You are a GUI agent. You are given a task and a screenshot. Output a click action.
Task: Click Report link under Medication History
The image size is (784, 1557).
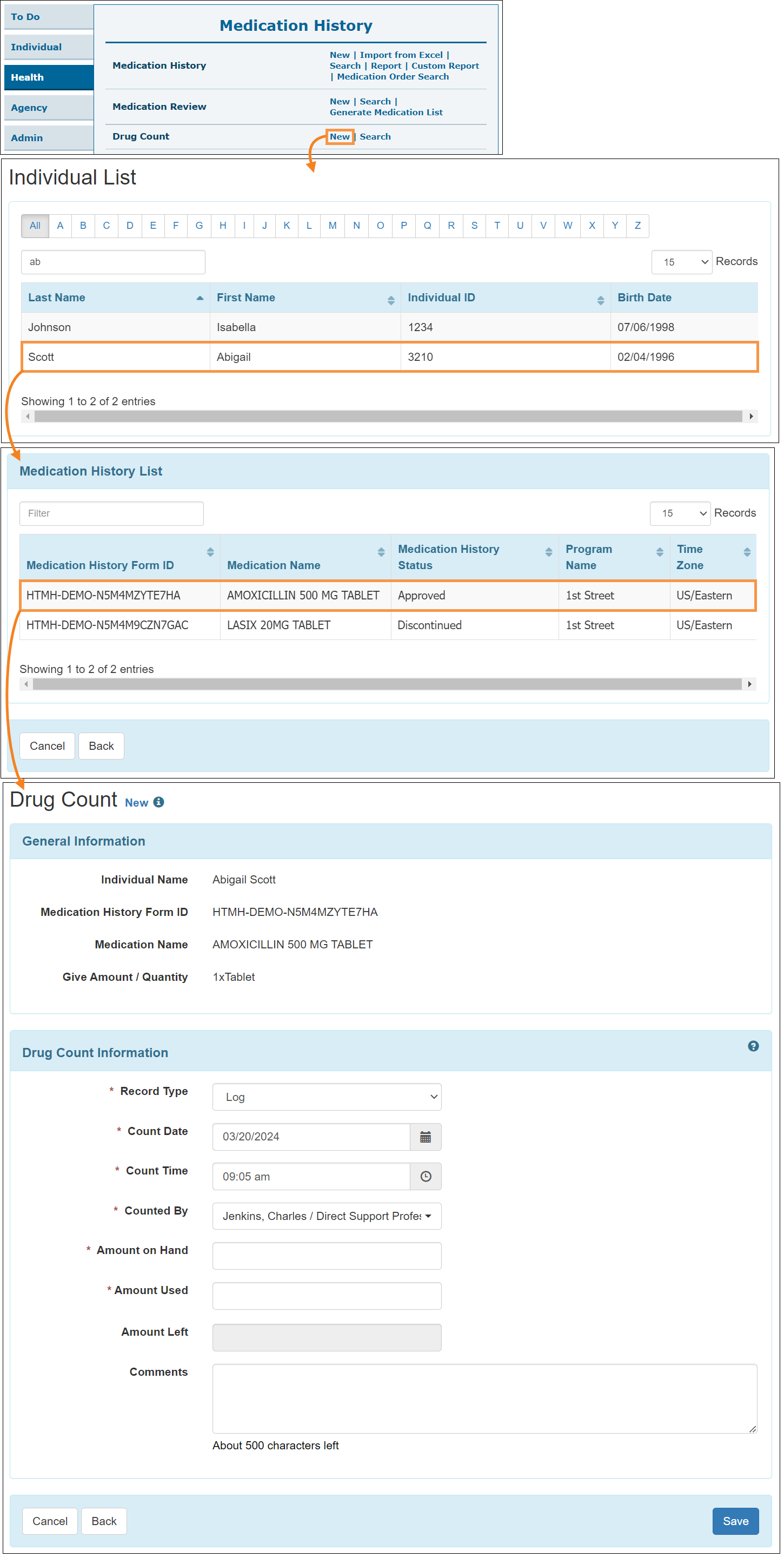point(386,66)
